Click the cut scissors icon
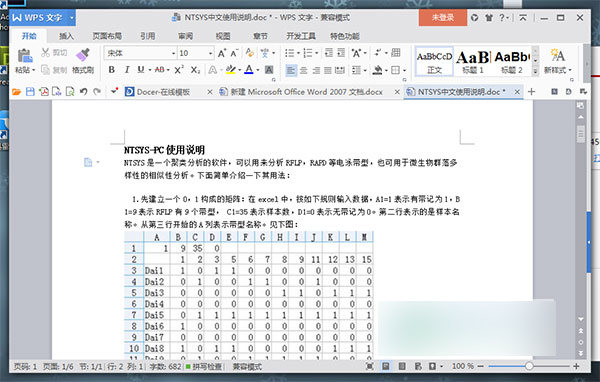Image resolution: width=600 pixels, height=382 pixels. click(46, 52)
